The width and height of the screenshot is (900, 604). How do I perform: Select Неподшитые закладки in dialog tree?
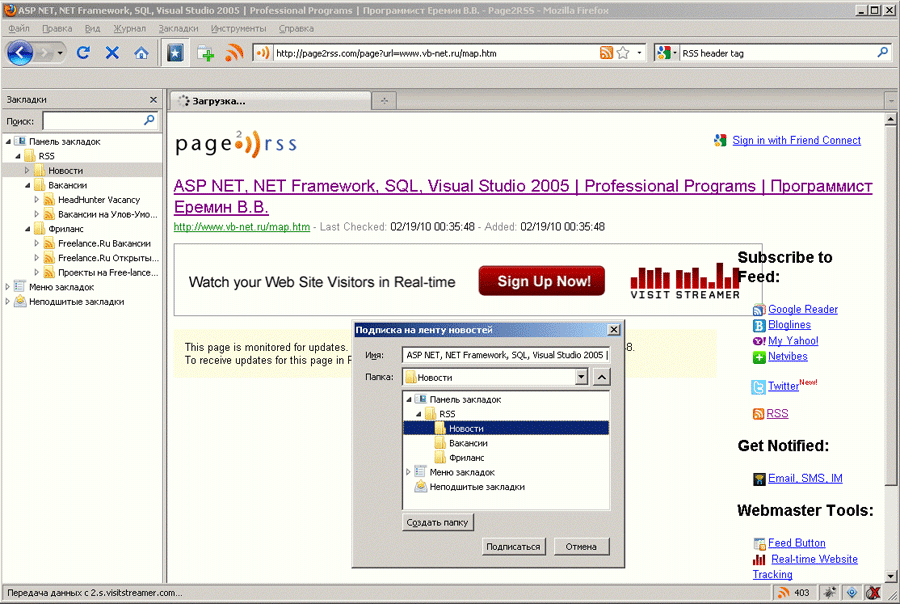click(x=470, y=487)
